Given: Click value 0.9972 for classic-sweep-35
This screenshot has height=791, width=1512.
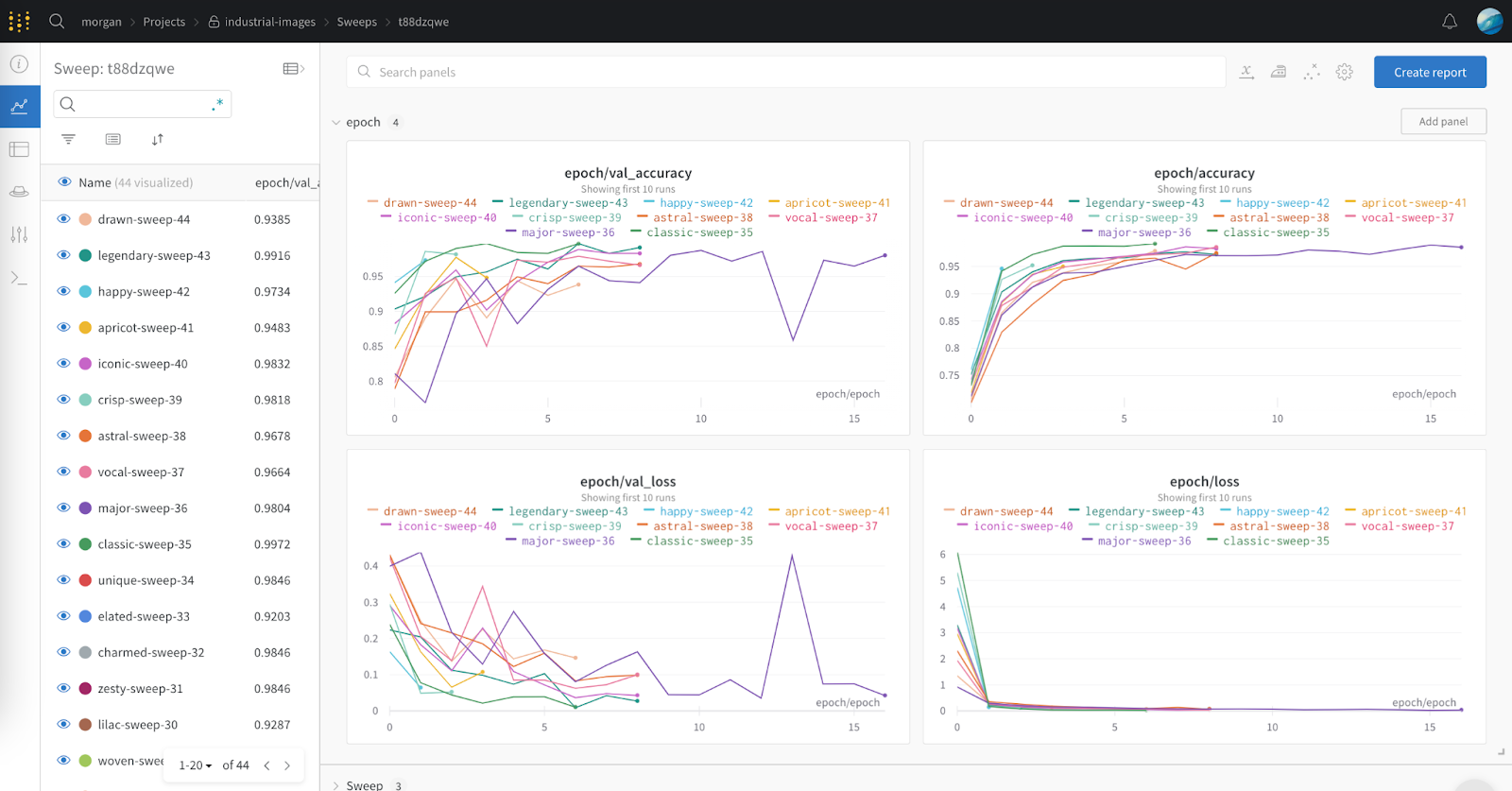Looking at the screenshot, I should (272, 544).
